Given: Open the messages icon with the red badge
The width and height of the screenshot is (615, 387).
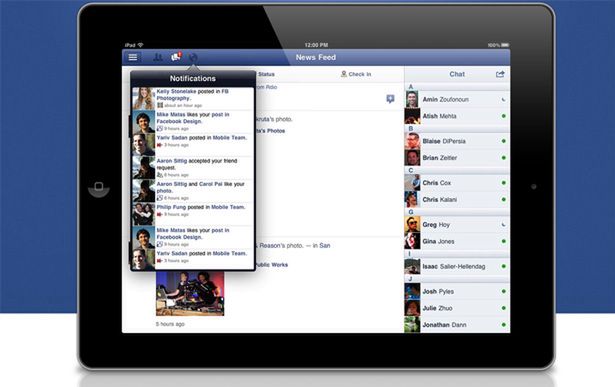Looking at the screenshot, I should tap(176, 57).
